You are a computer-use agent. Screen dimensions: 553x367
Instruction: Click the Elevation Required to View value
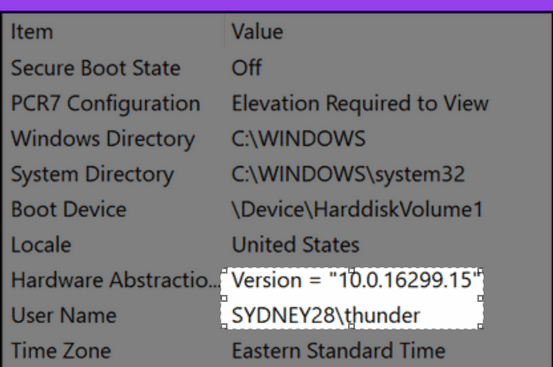coord(360,103)
